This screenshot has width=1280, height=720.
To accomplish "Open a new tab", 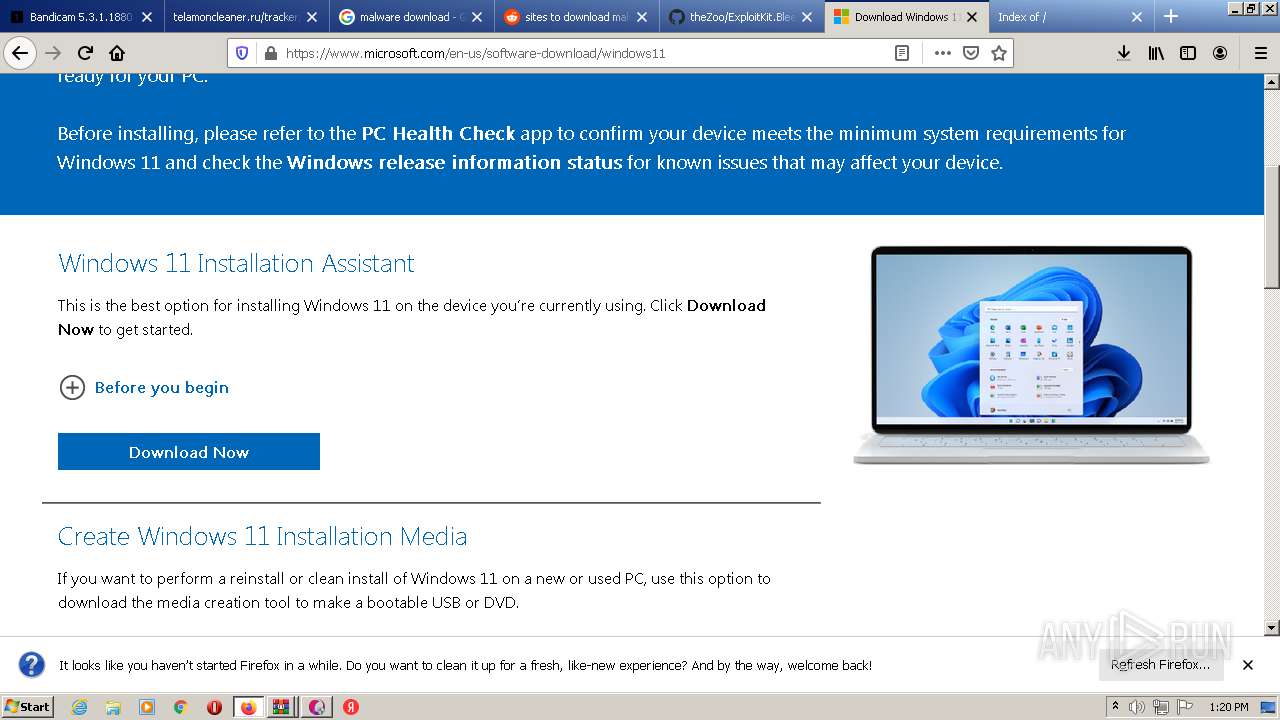I will click(1171, 16).
